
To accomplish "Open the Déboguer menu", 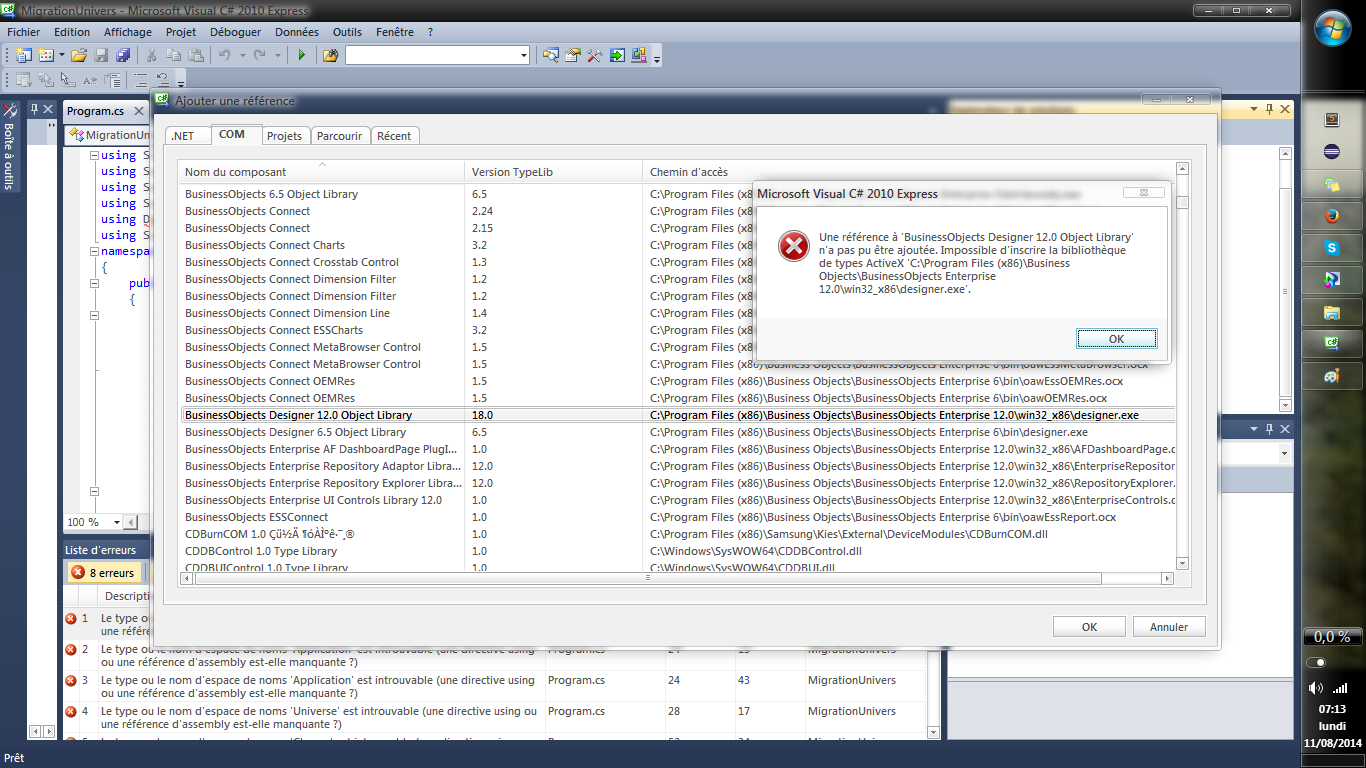I will 237,32.
